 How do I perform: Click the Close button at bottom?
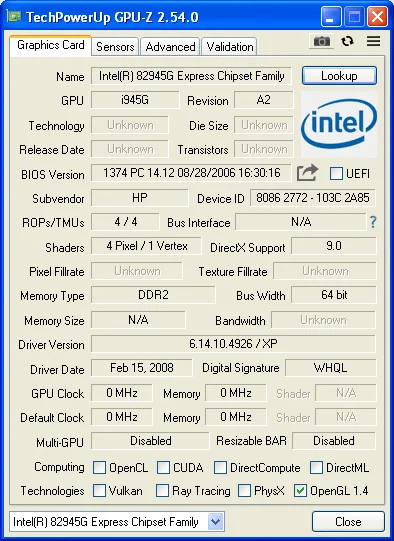pyautogui.click(x=348, y=521)
